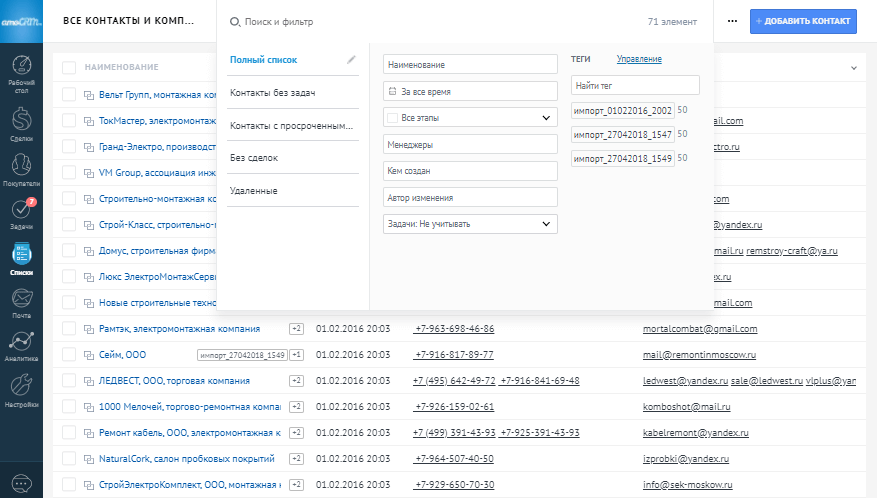Expand the Все этапы dropdown
877x498 pixels.
pos(470,118)
